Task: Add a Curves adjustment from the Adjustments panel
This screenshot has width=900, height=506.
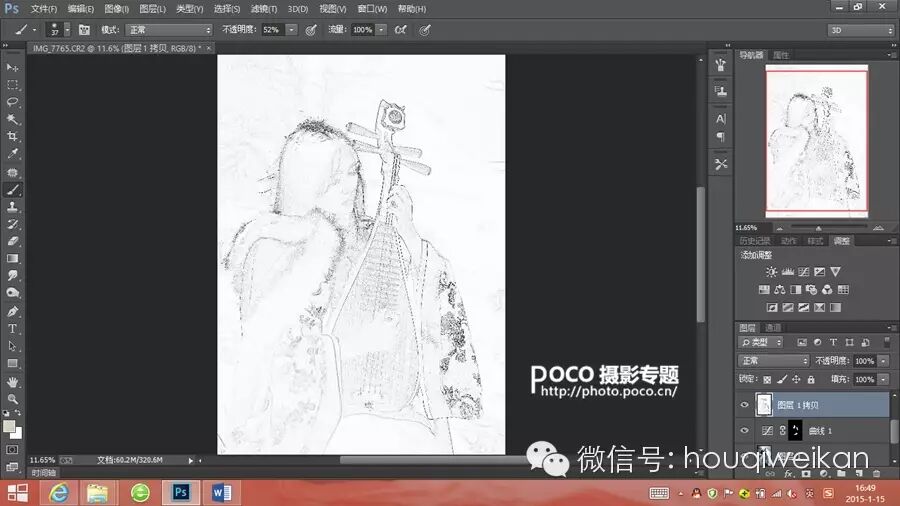Action: (804, 272)
